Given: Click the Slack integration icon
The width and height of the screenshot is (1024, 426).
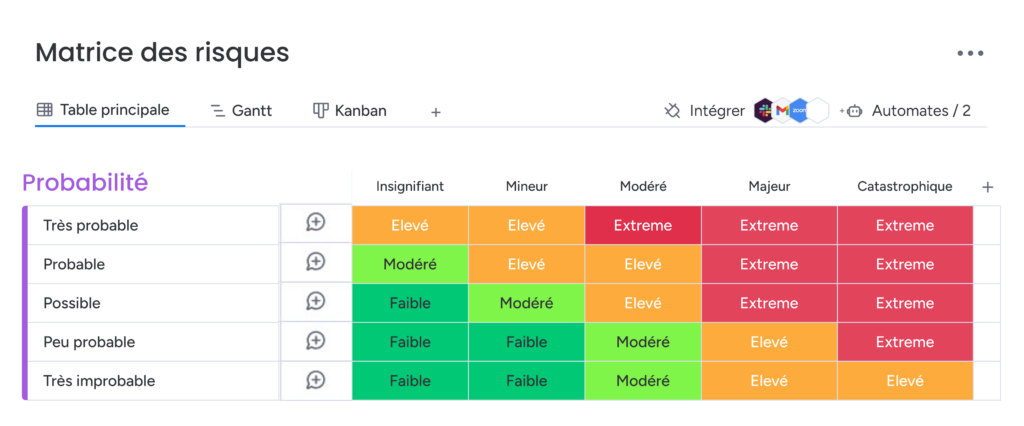Looking at the screenshot, I should tap(763, 110).
